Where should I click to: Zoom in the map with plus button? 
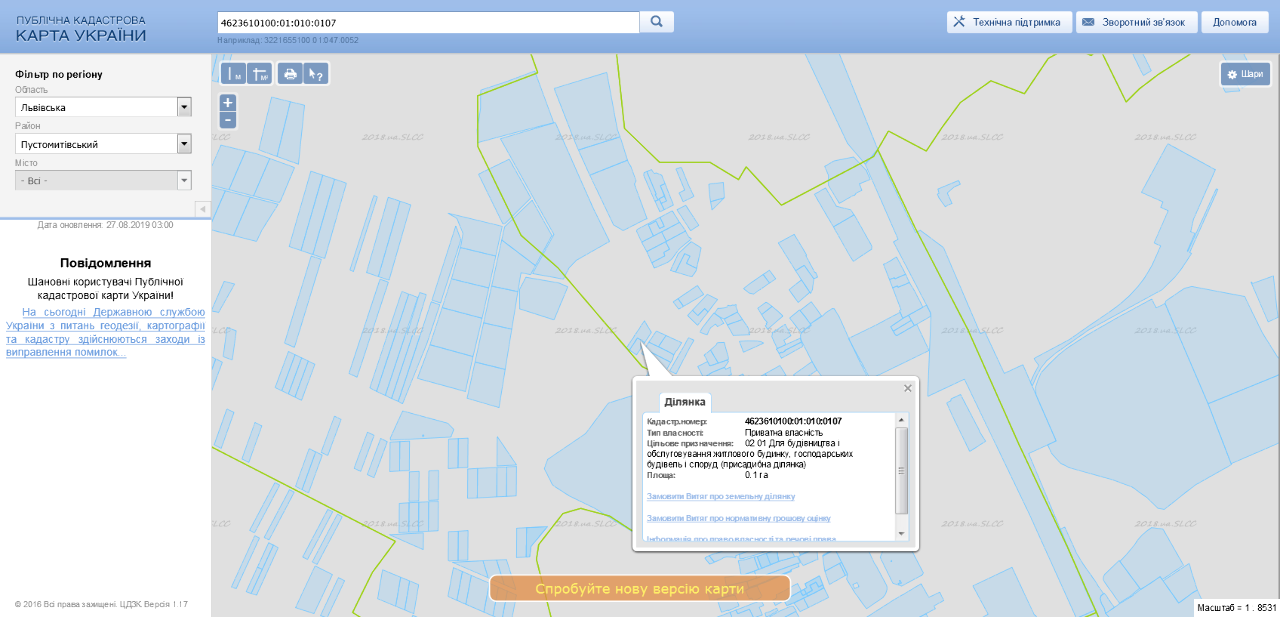pyautogui.click(x=228, y=103)
